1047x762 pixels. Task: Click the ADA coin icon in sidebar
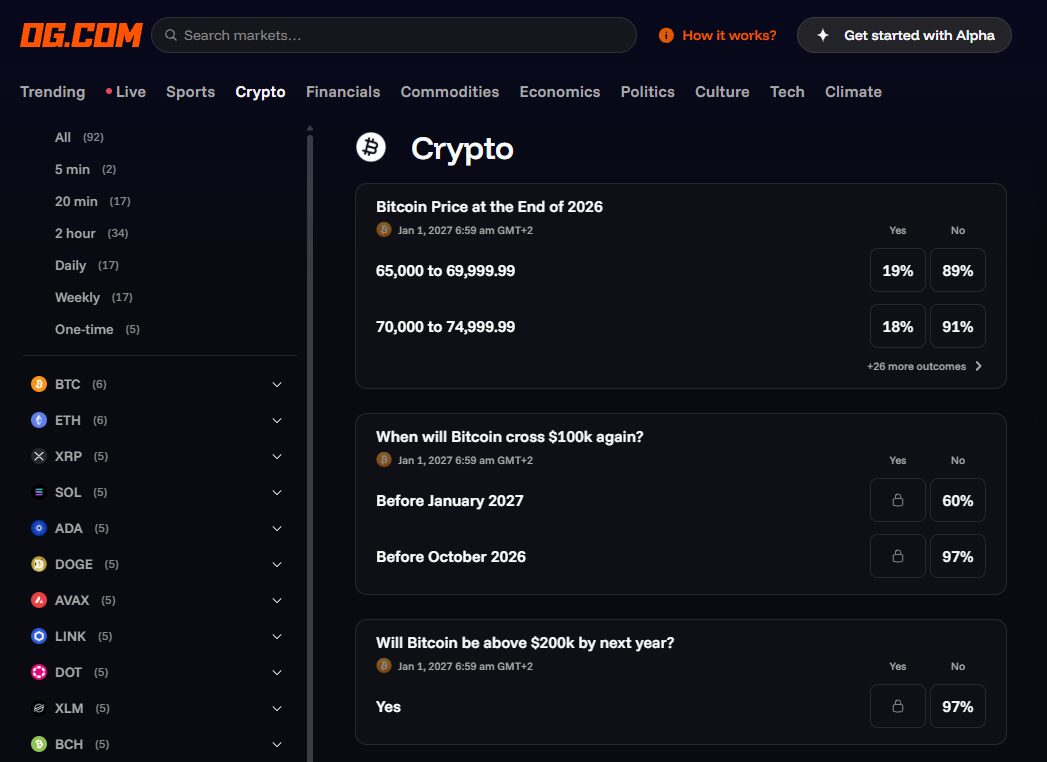(39, 528)
